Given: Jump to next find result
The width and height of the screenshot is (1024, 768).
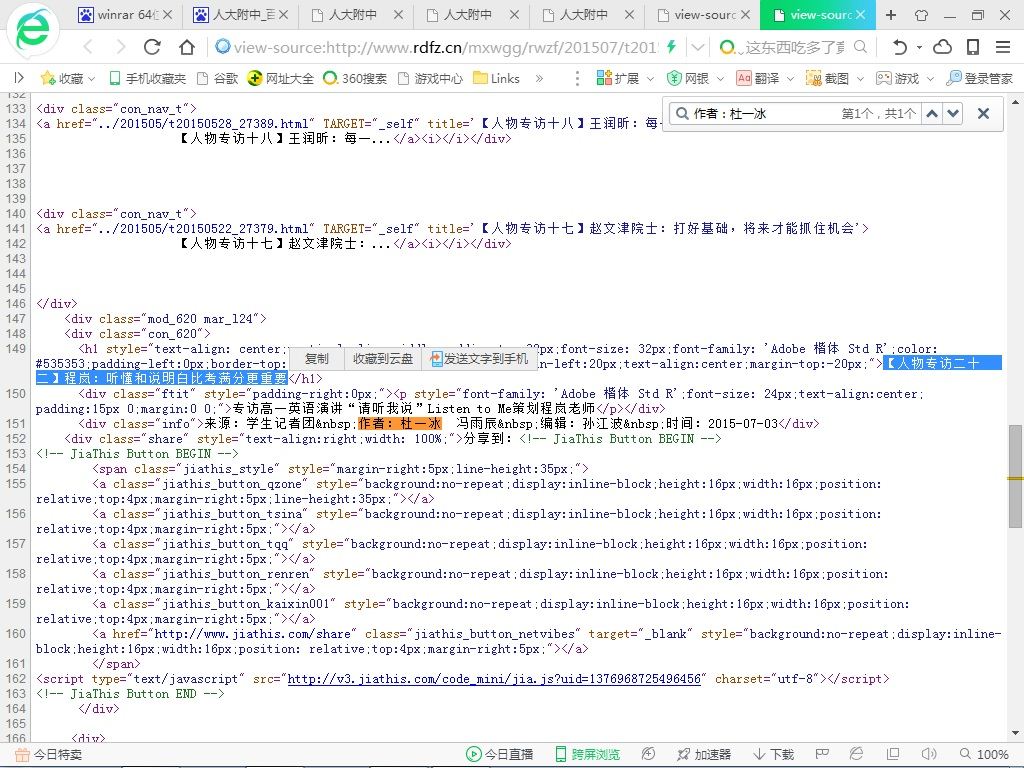Looking at the screenshot, I should pyautogui.click(x=953, y=114).
